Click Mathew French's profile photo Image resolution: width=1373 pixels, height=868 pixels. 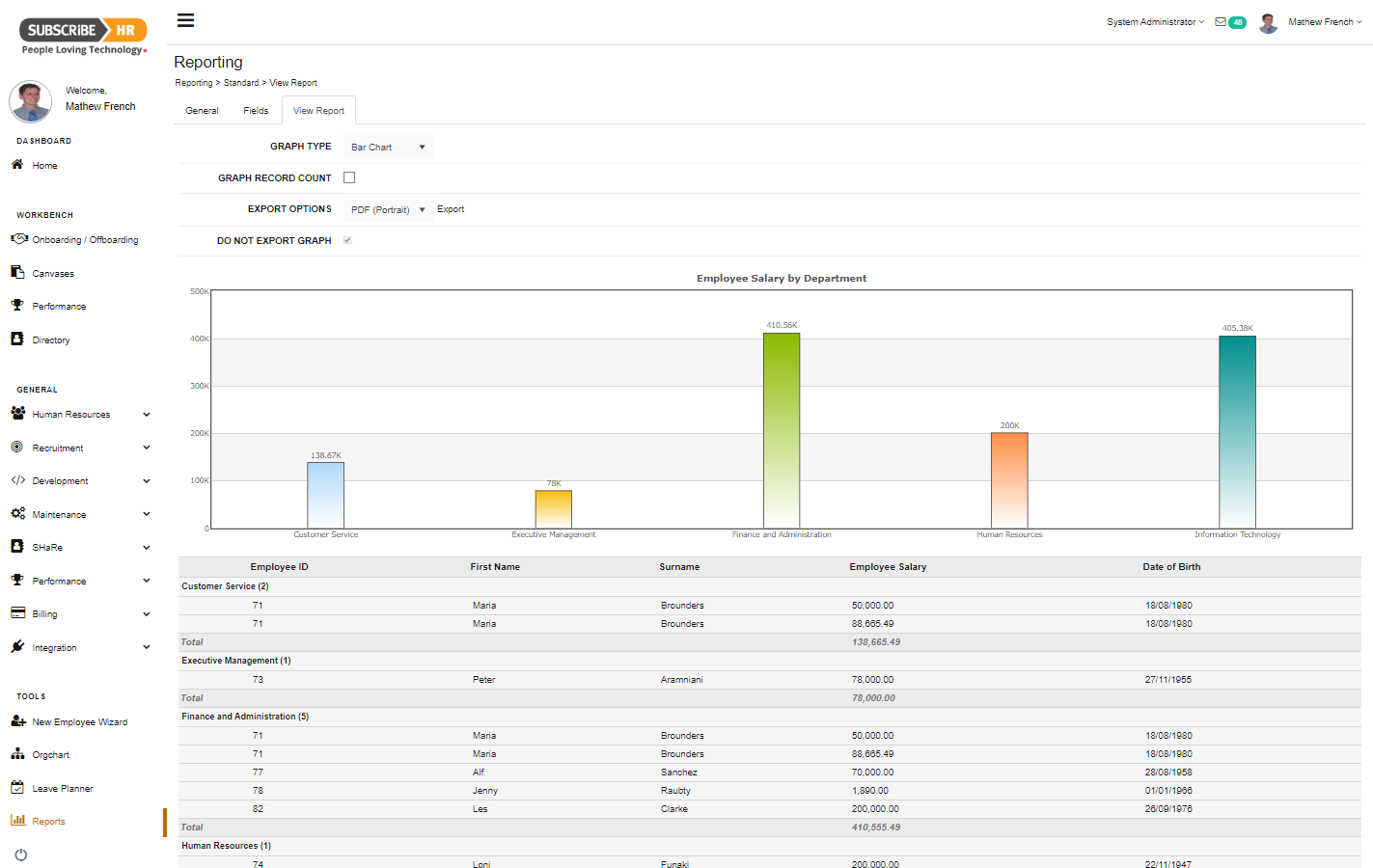tap(1267, 22)
